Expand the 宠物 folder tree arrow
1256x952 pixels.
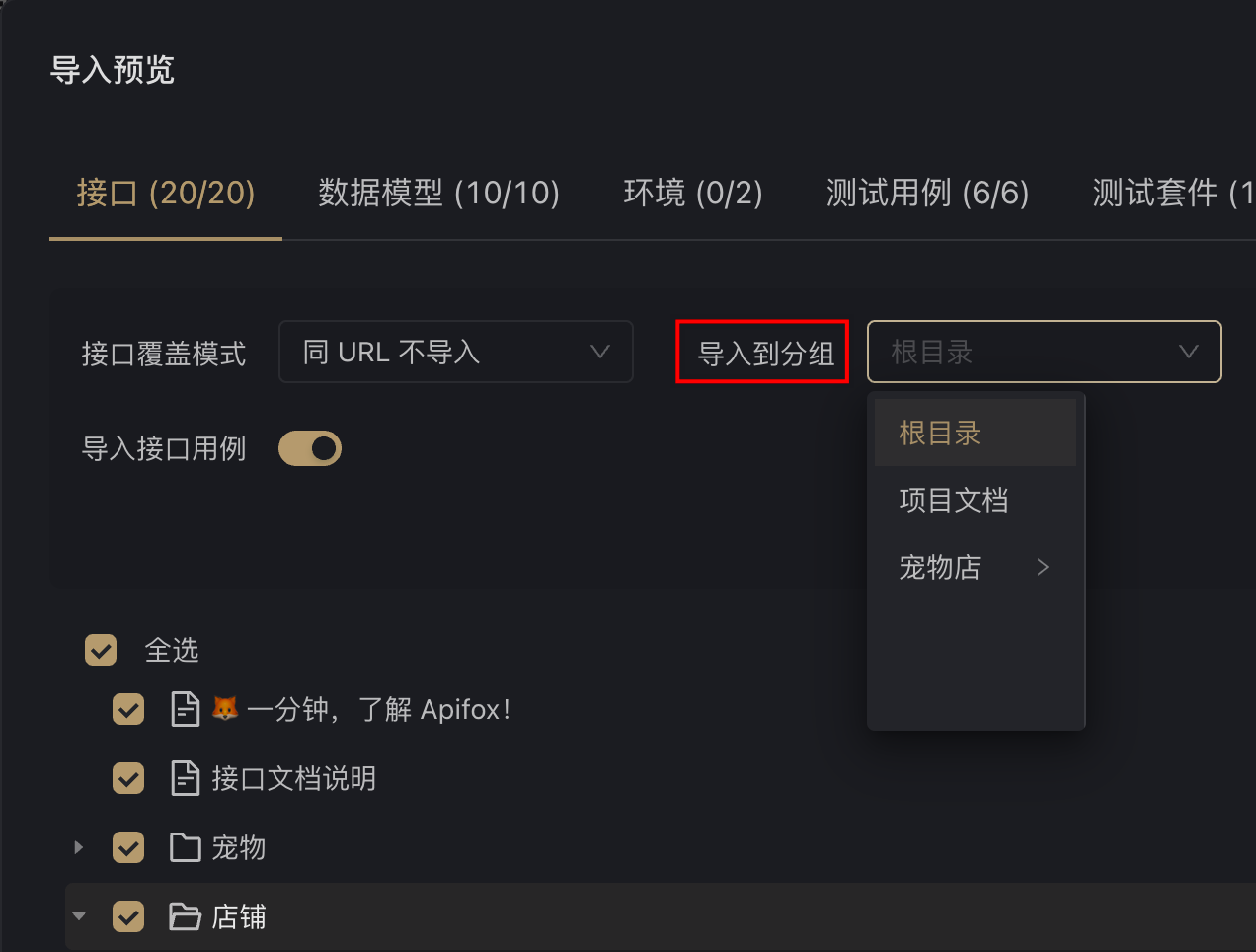[79, 847]
